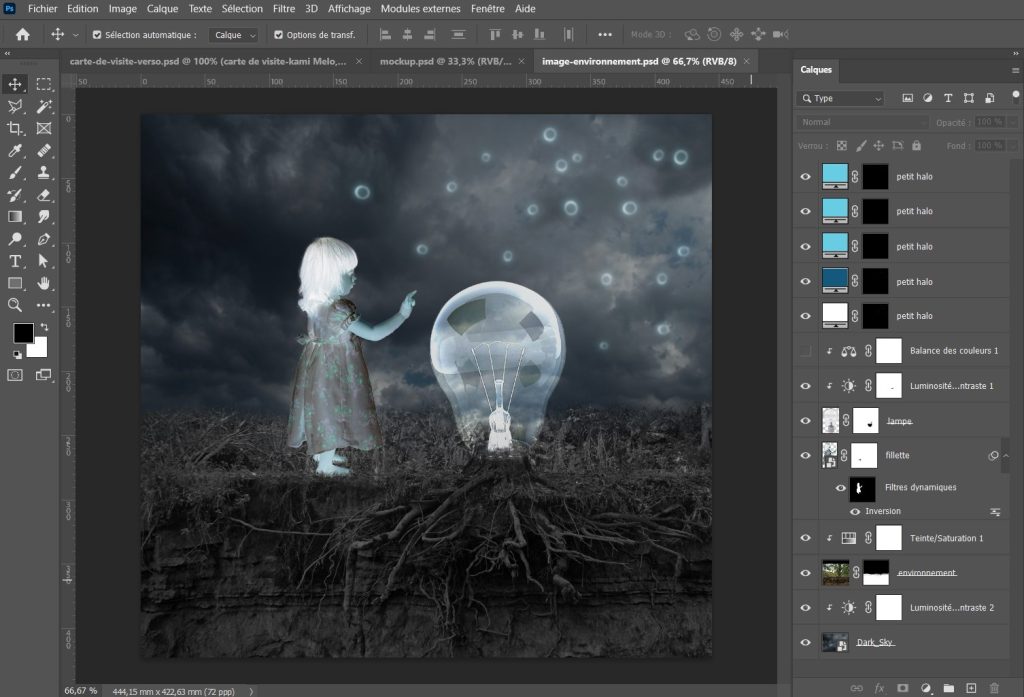Select the Luminosité…ntraste 2 layer name
This screenshot has width=1024, height=697.
(x=952, y=608)
